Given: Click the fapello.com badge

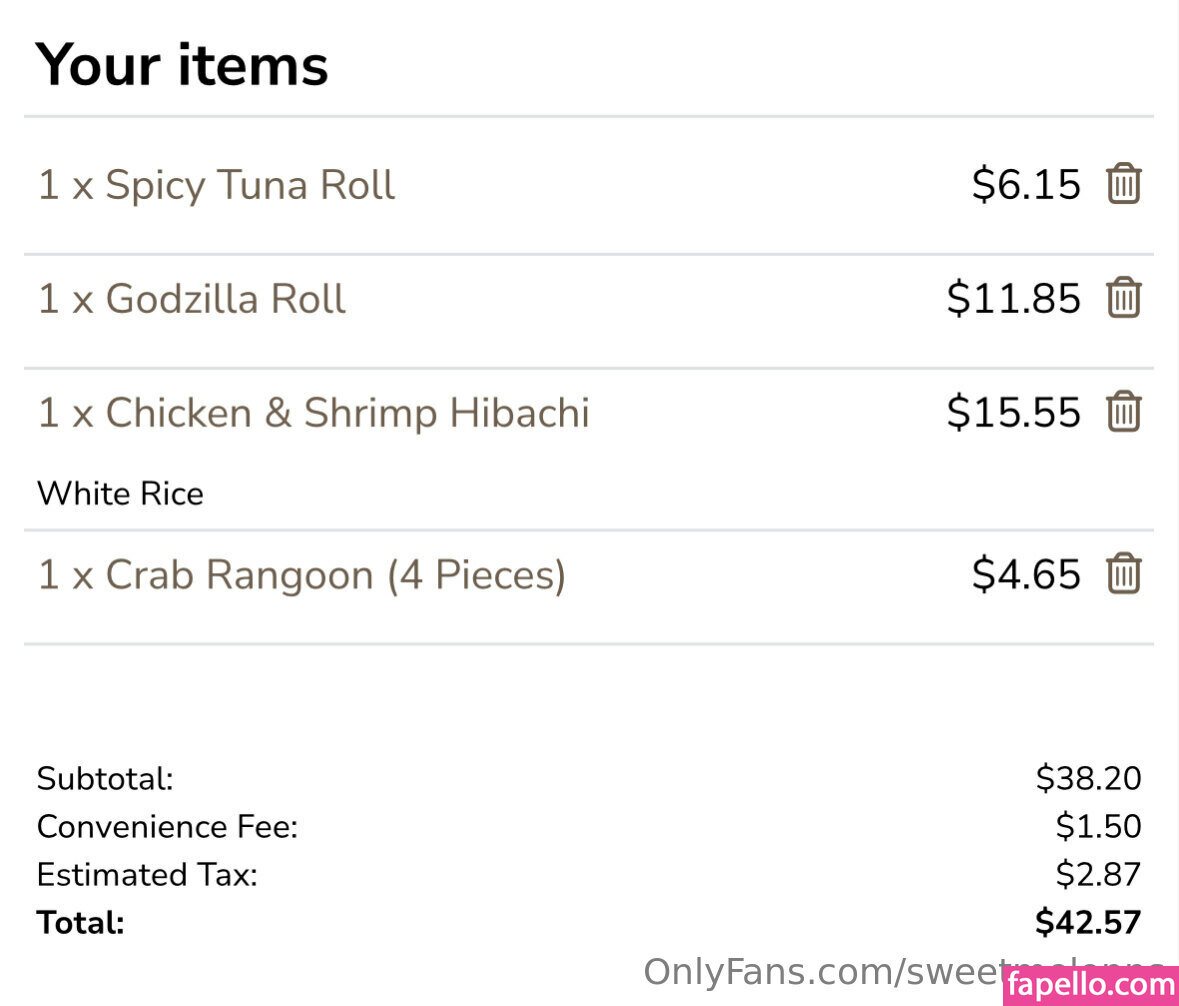Looking at the screenshot, I should pos(1090,986).
